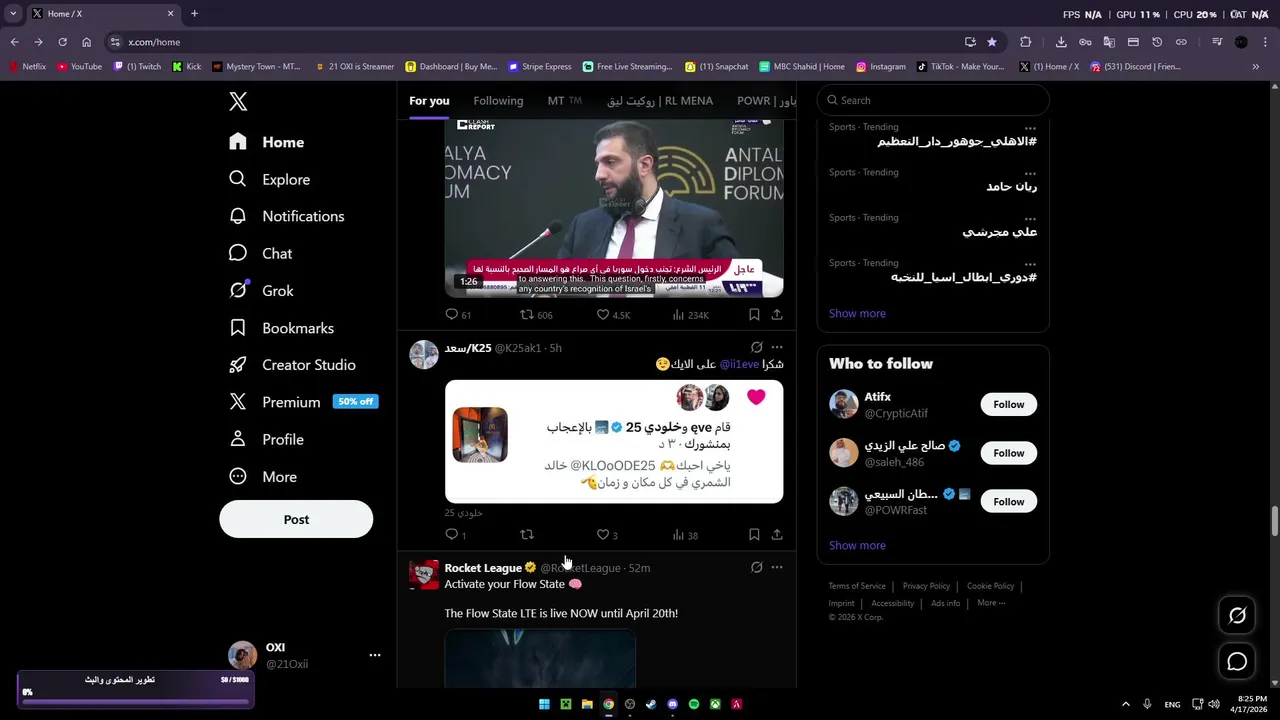This screenshot has width=1280, height=720.
Task: Open floating Grok button
Action: (x=1237, y=616)
